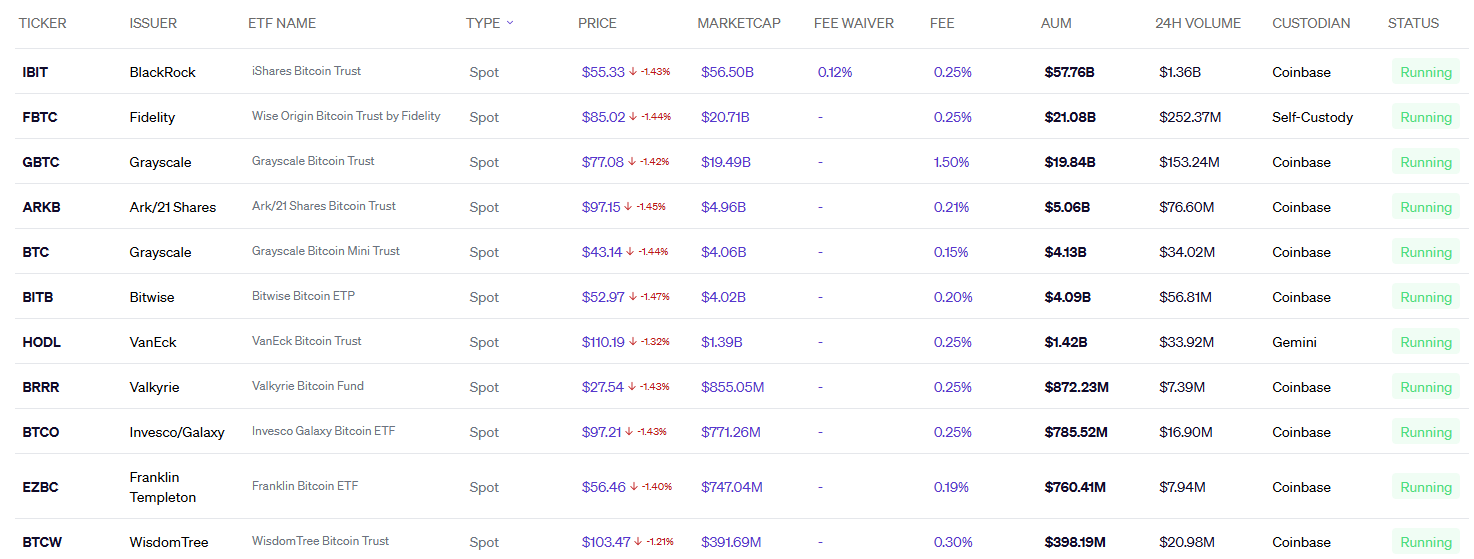Click the 24H VOLUME column header
The width and height of the screenshot is (1474, 559).
(x=1197, y=23)
